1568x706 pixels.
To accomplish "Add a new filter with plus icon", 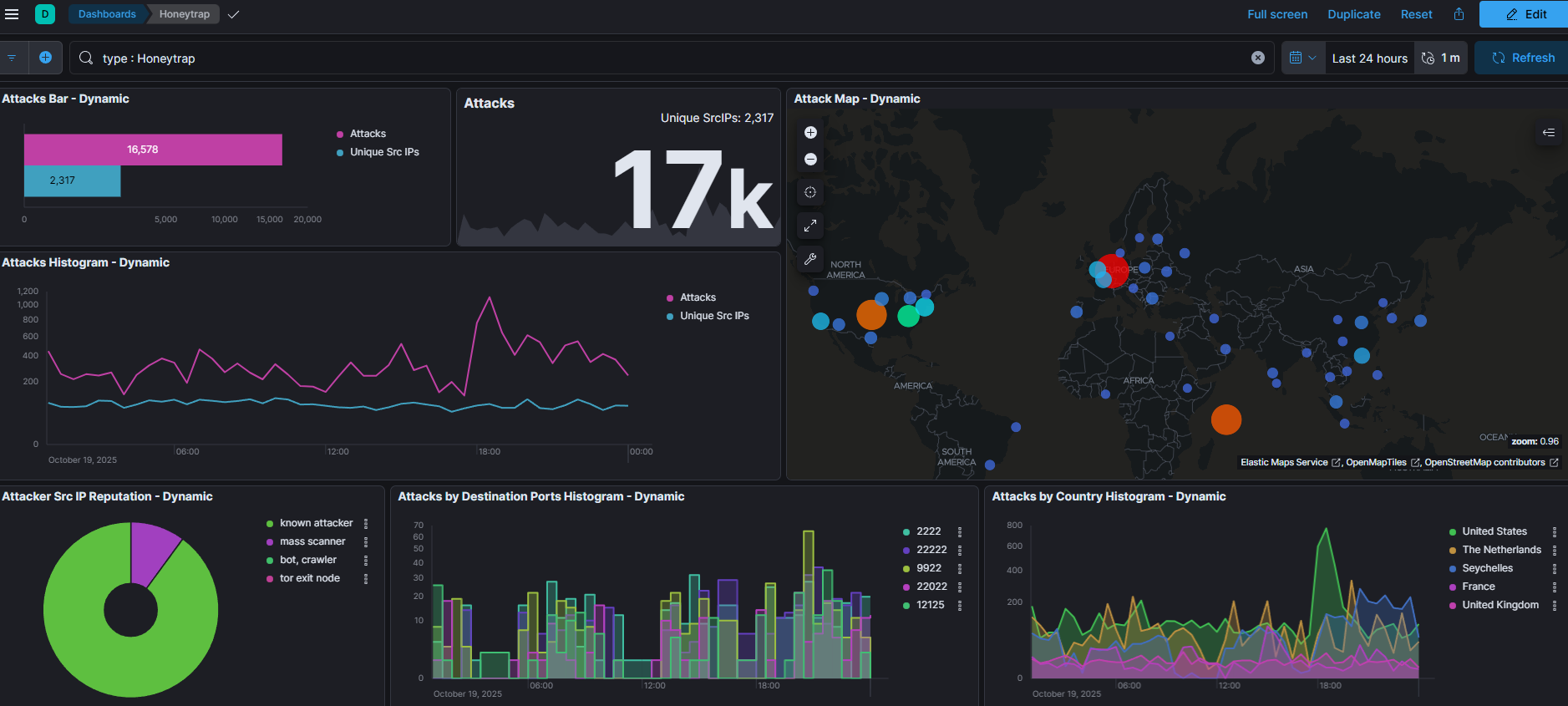I will (x=45, y=58).
